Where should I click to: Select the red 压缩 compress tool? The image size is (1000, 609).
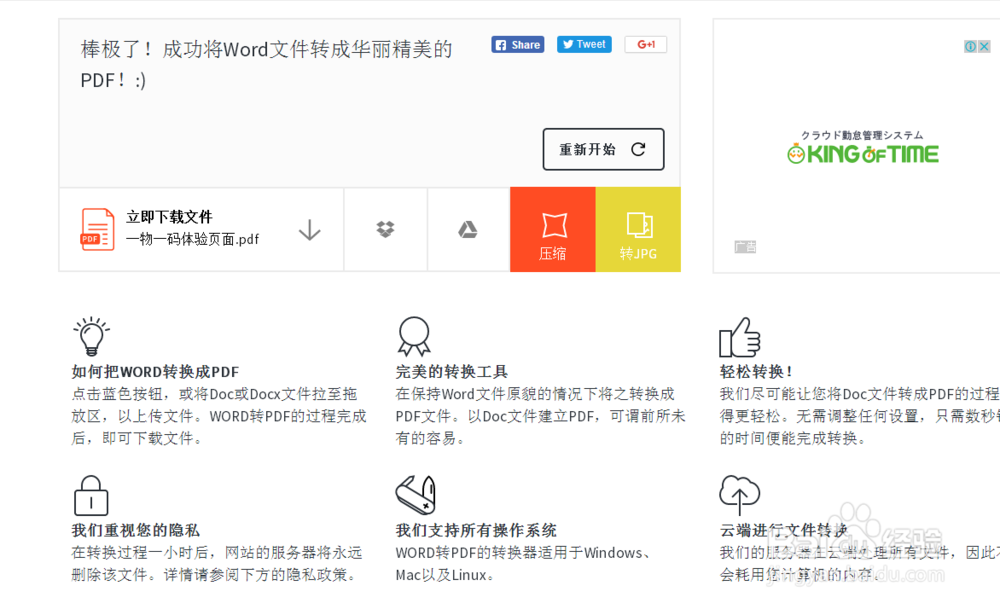552,229
